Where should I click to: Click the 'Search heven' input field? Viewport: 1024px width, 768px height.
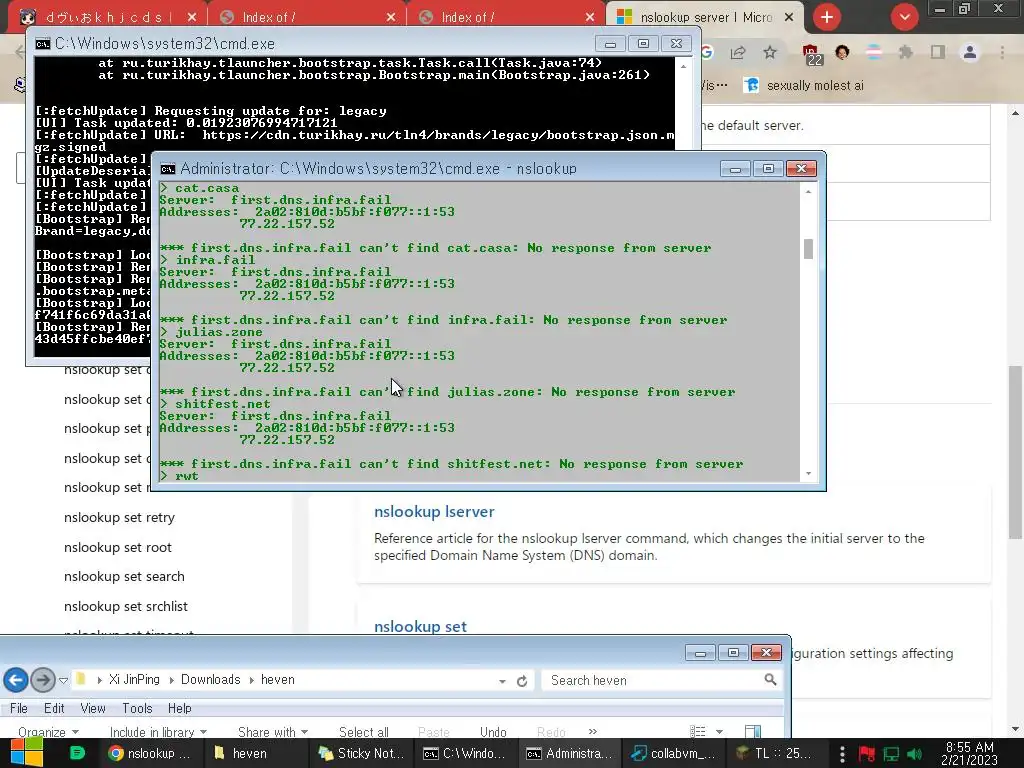click(653, 680)
